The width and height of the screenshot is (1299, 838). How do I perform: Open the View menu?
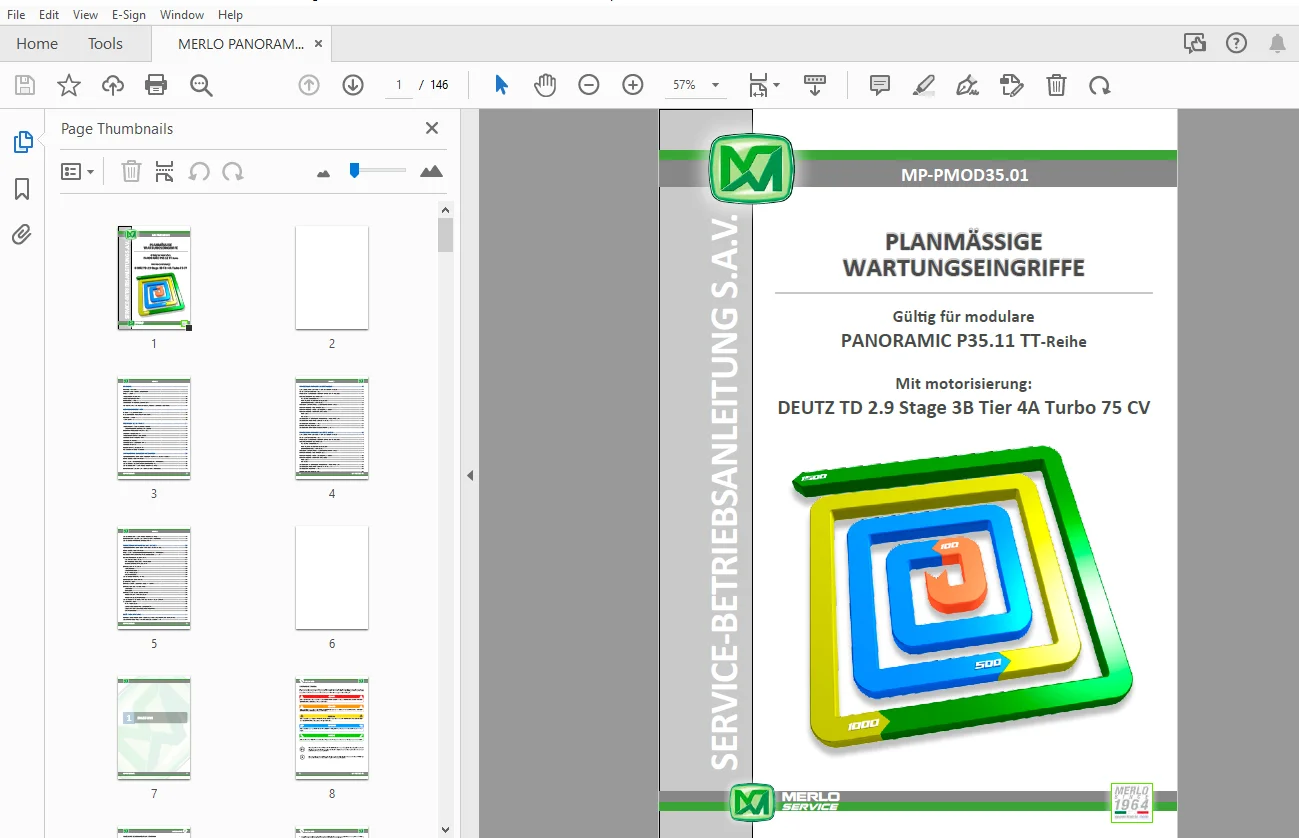(86, 15)
